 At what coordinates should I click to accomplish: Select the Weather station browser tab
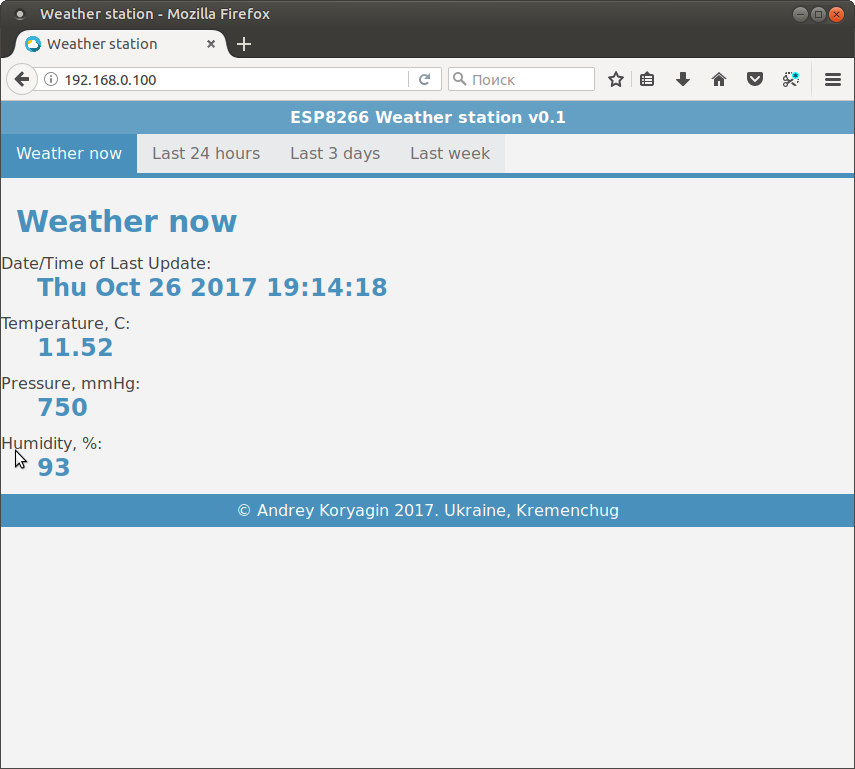[110, 44]
